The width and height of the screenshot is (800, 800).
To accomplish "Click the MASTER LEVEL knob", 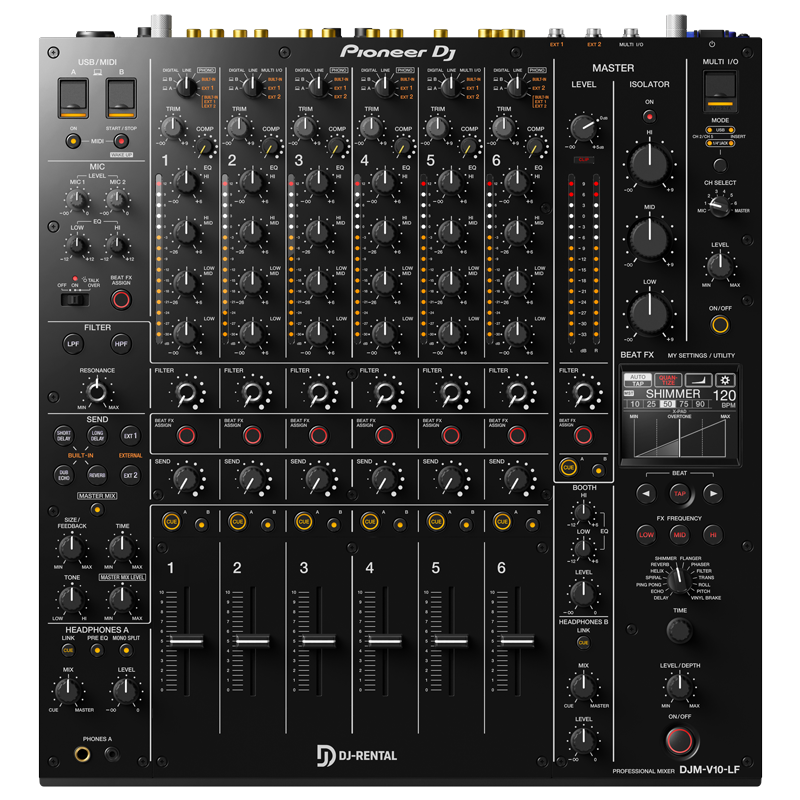I will 583,127.
